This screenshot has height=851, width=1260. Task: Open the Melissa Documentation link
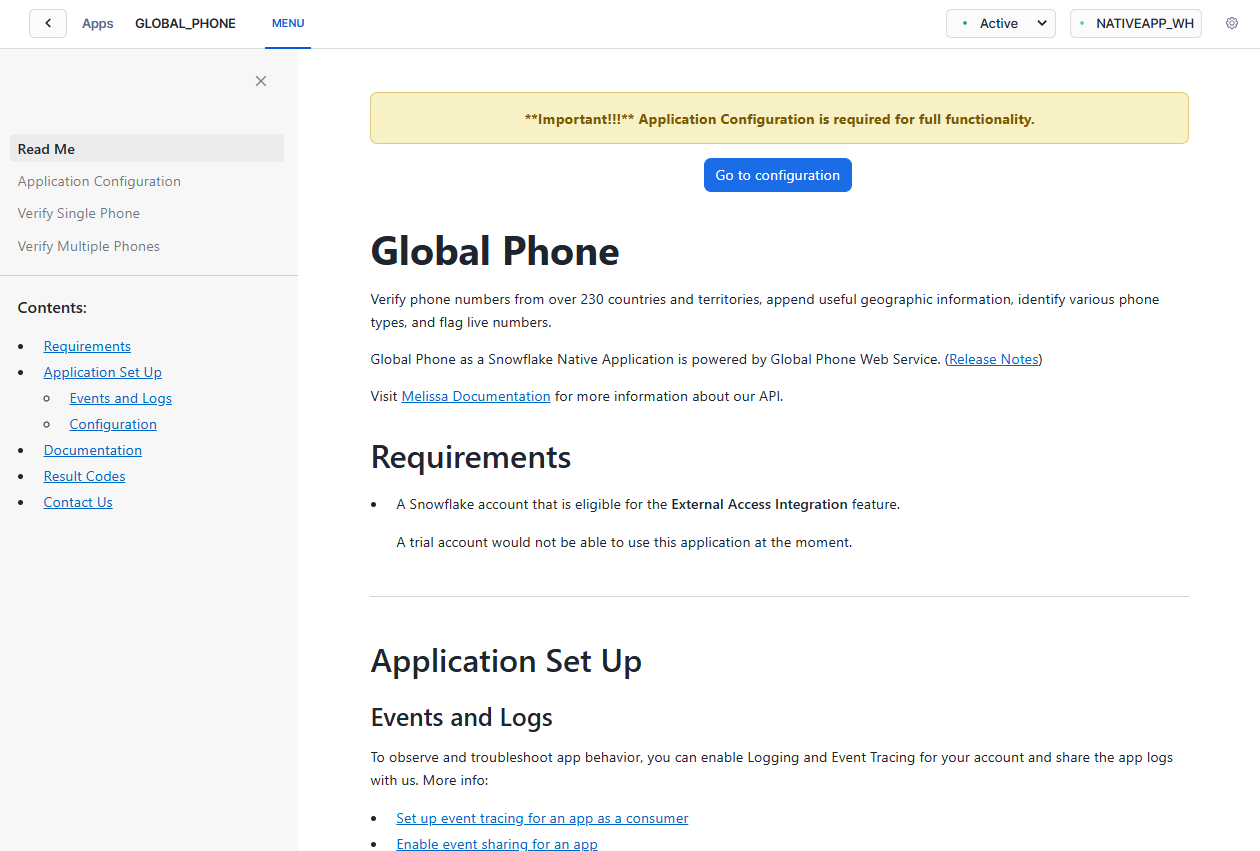tap(476, 396)
